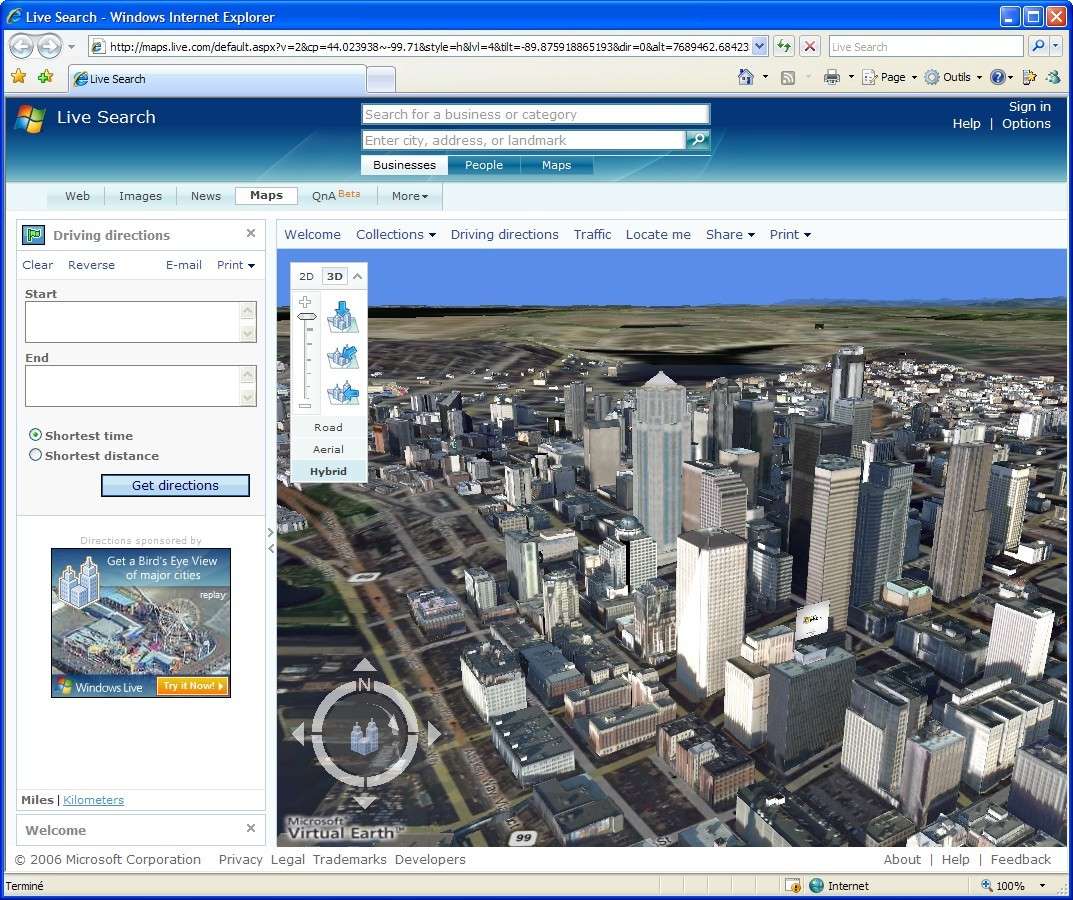This screenshot has height=900, width=1073.
Task: Click the printer icon in IE toolbar
Action: (831, 77)
